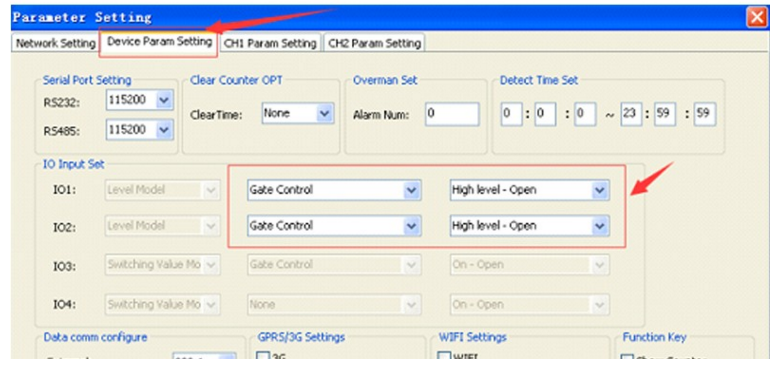781x365 pixels.
Task: Open the Device Param Setting tab
Action: click(x=159, y=42)
